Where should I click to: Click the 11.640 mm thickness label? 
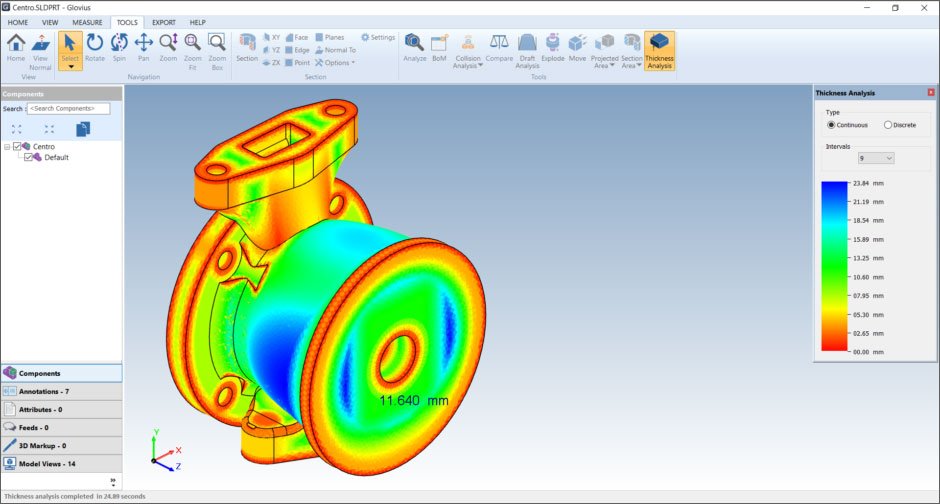(x=414, y=400)
